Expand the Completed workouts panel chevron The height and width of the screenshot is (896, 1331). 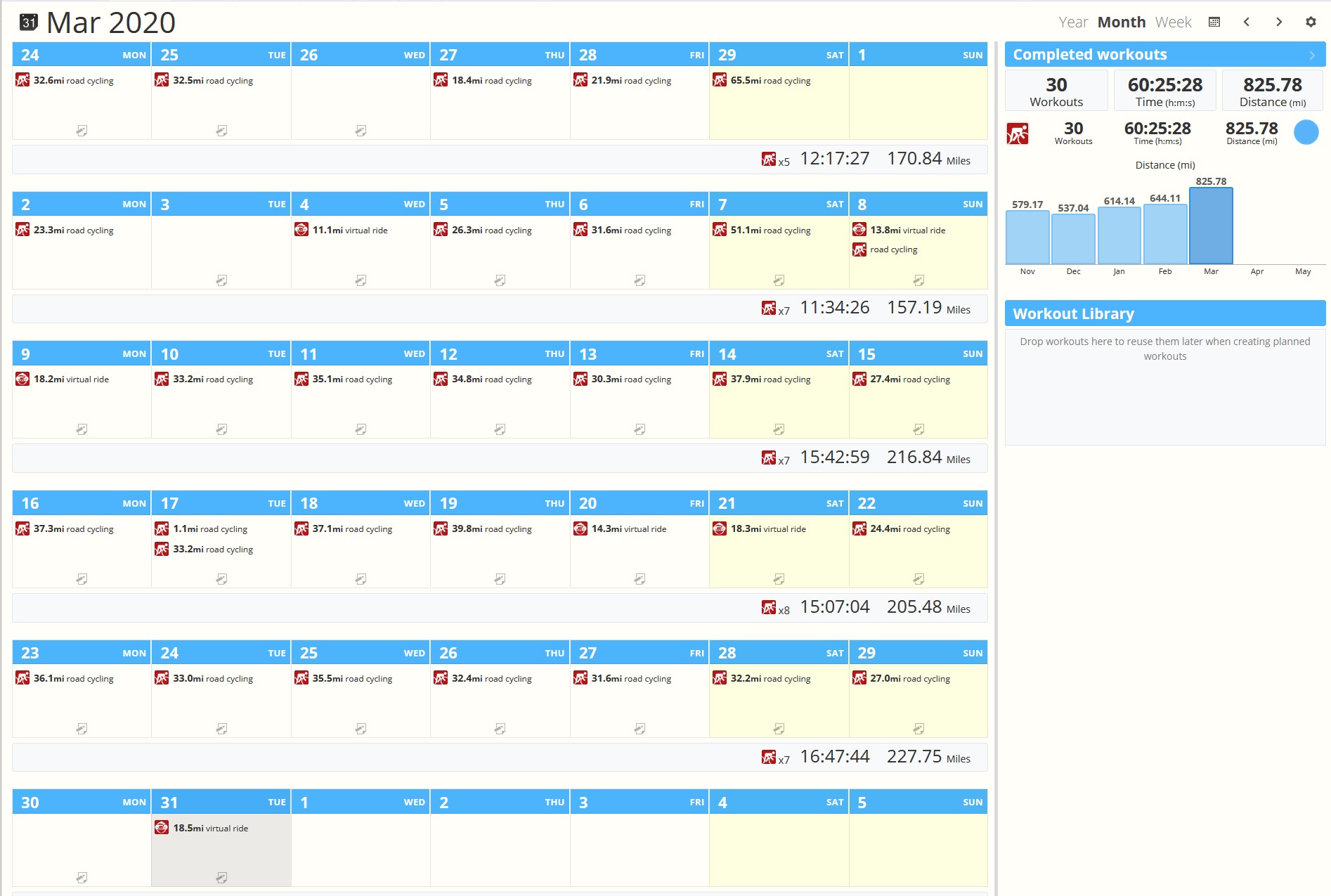tap(1312, 55)
